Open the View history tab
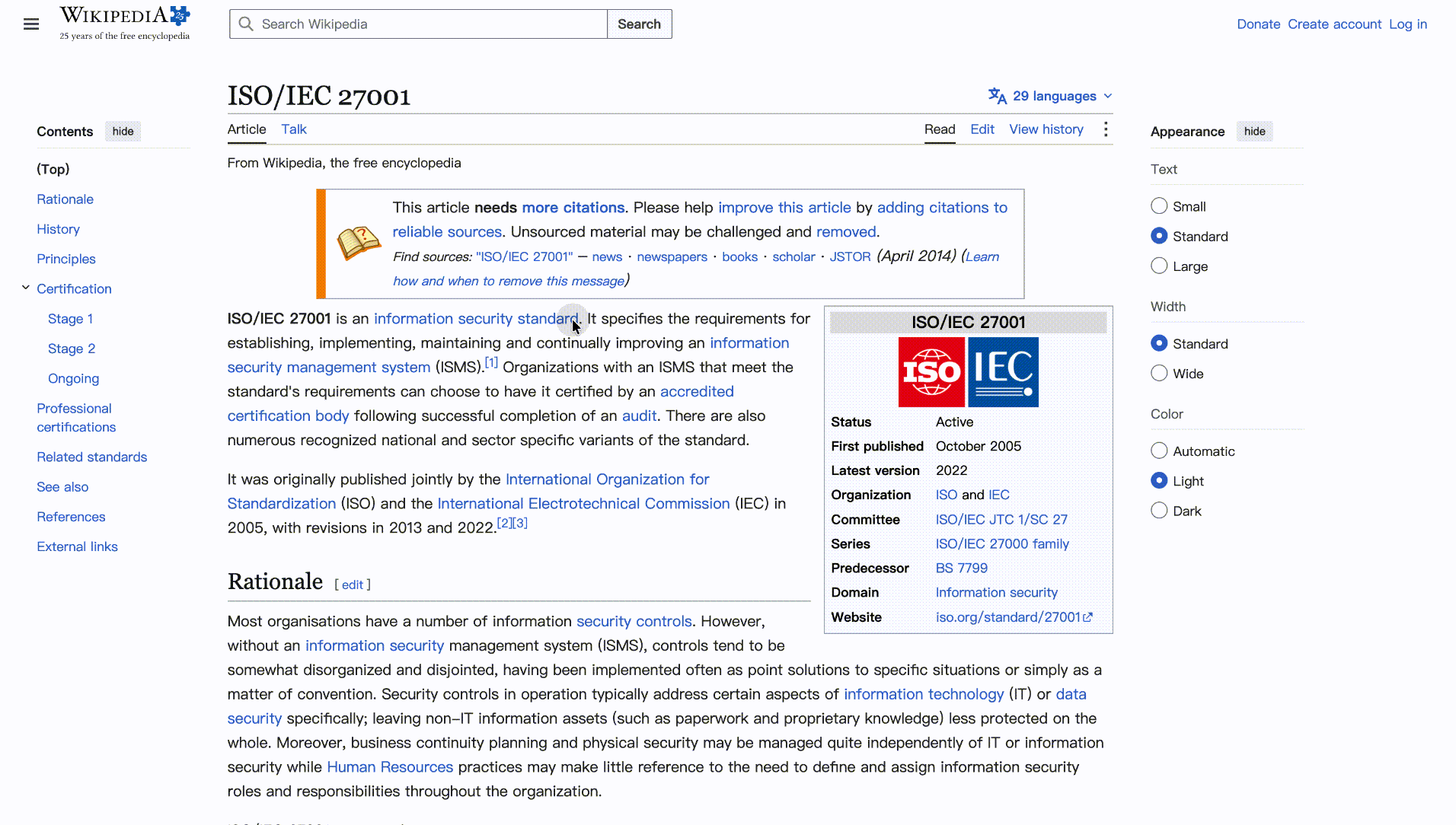The width and height of the screenshot is (1456, 825). pos(1046,129)
